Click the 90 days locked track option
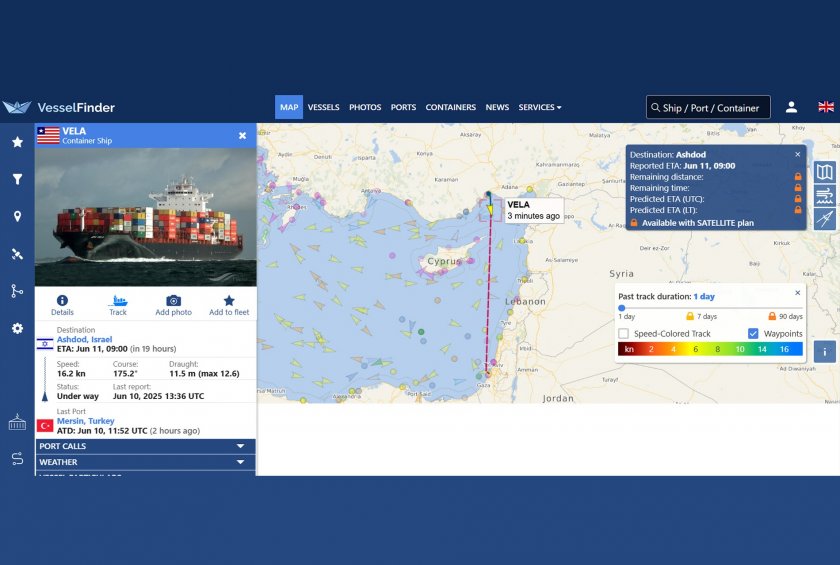Viewport: 840px width, 565px height. pyautogui.click(x=785, y=316)
